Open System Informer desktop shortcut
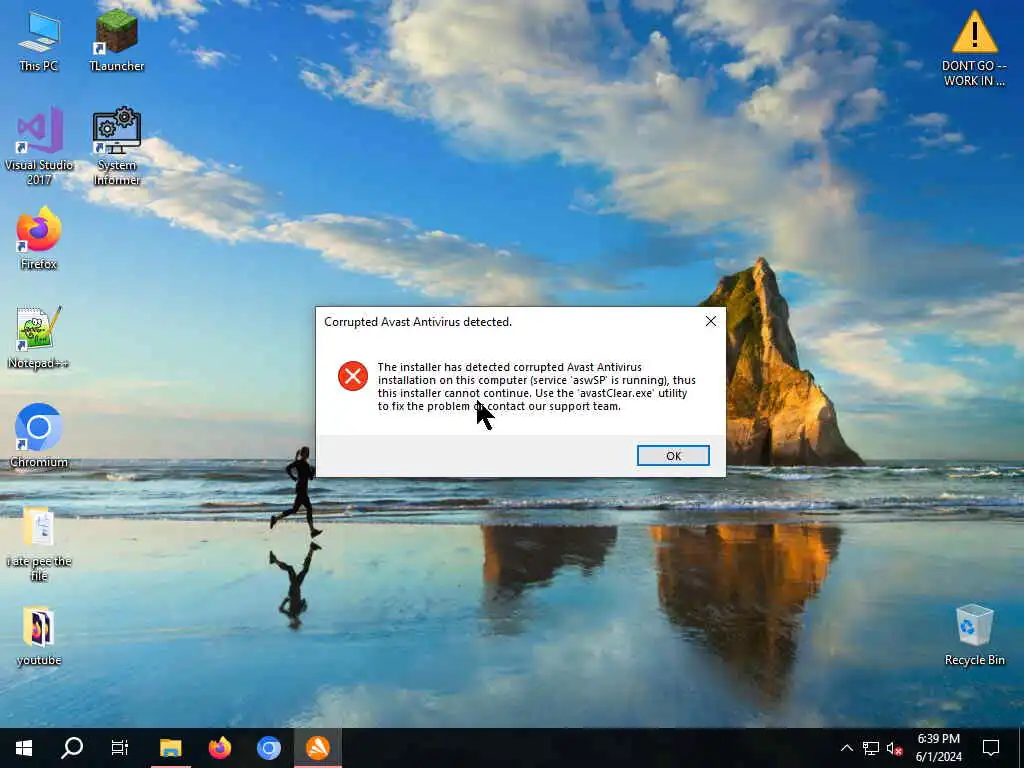Screen dimensions: 1024x768 pyautogui.click(x=116, y=146)
